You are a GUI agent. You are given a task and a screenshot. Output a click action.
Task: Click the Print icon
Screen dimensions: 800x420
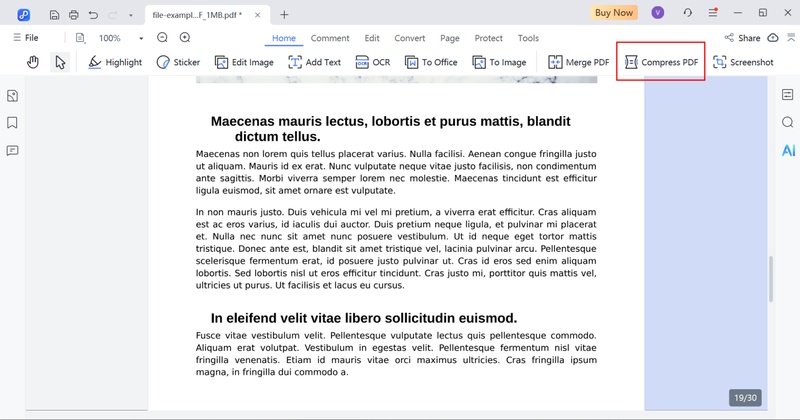pos(73,15)
